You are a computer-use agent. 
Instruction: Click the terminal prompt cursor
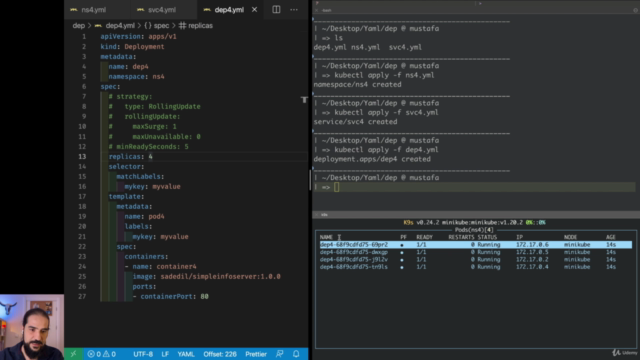[336, 187]
